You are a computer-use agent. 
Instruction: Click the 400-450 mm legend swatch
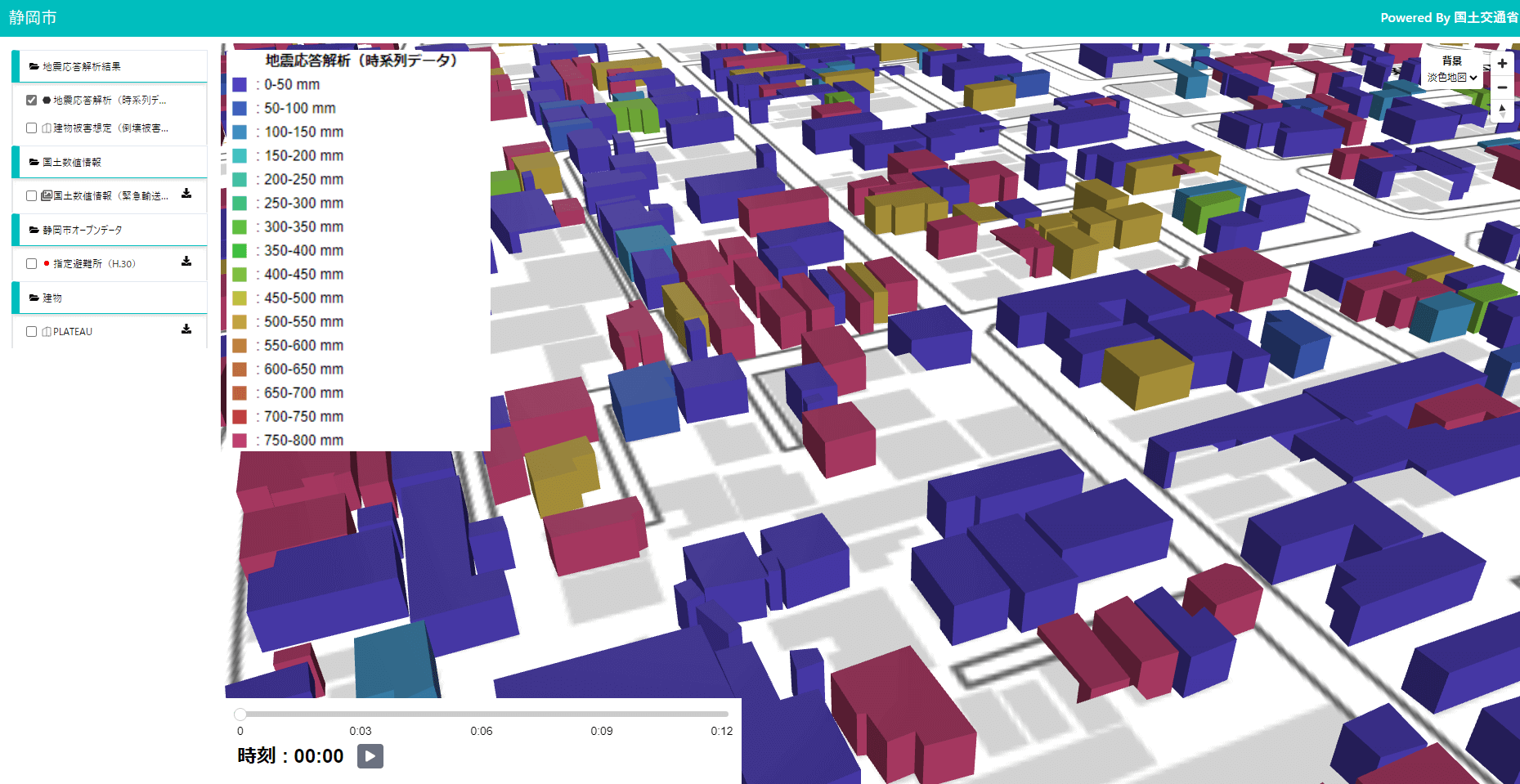click(x=240, y=274)
